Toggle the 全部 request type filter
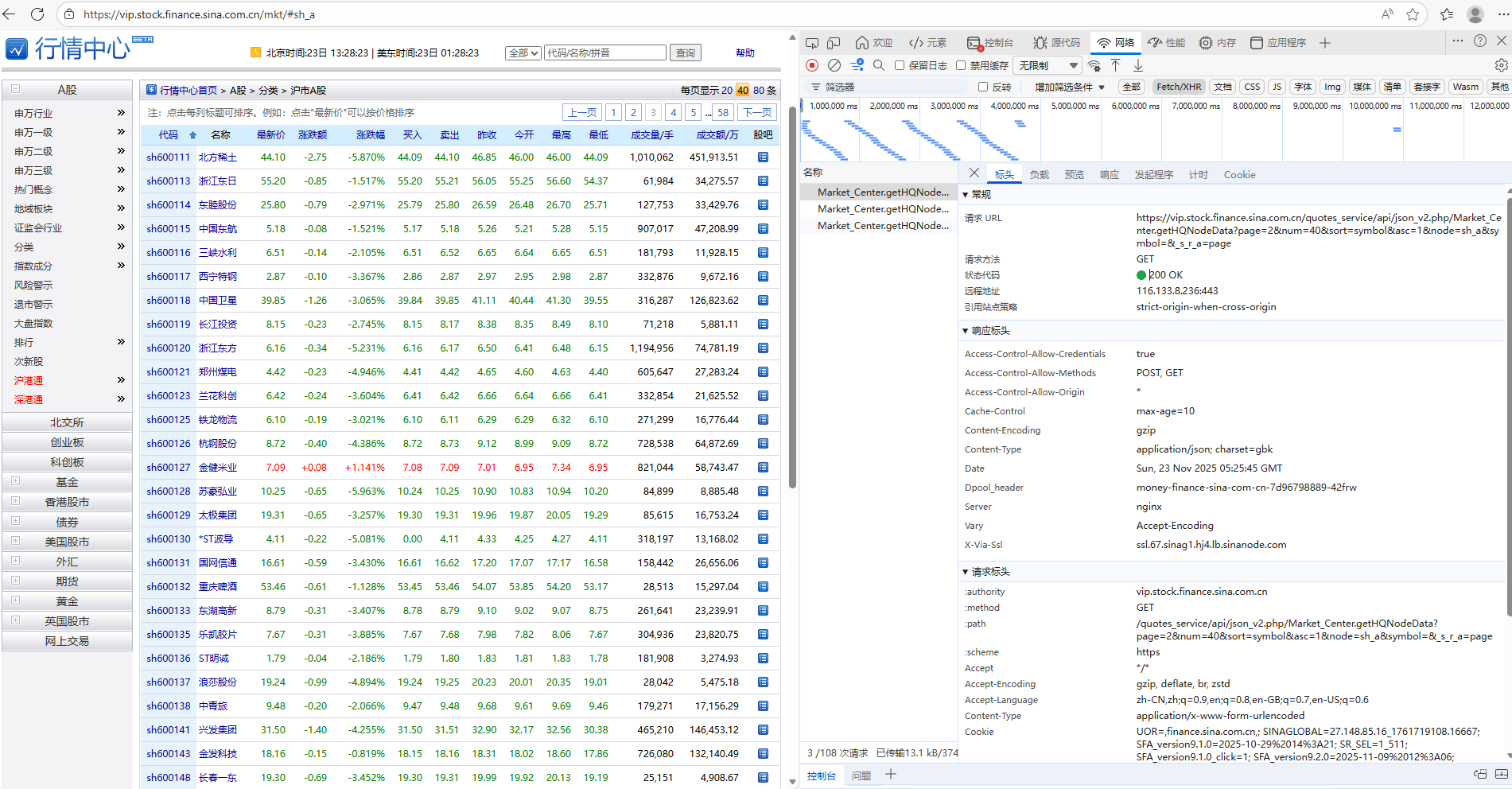The width and height of the screenshot is (1512, 789). 1131,87
